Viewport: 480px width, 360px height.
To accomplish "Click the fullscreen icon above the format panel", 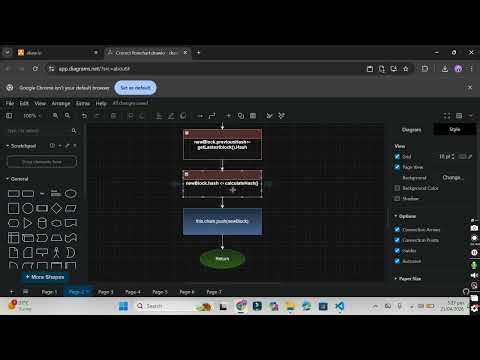I will [x=447, y=116].
